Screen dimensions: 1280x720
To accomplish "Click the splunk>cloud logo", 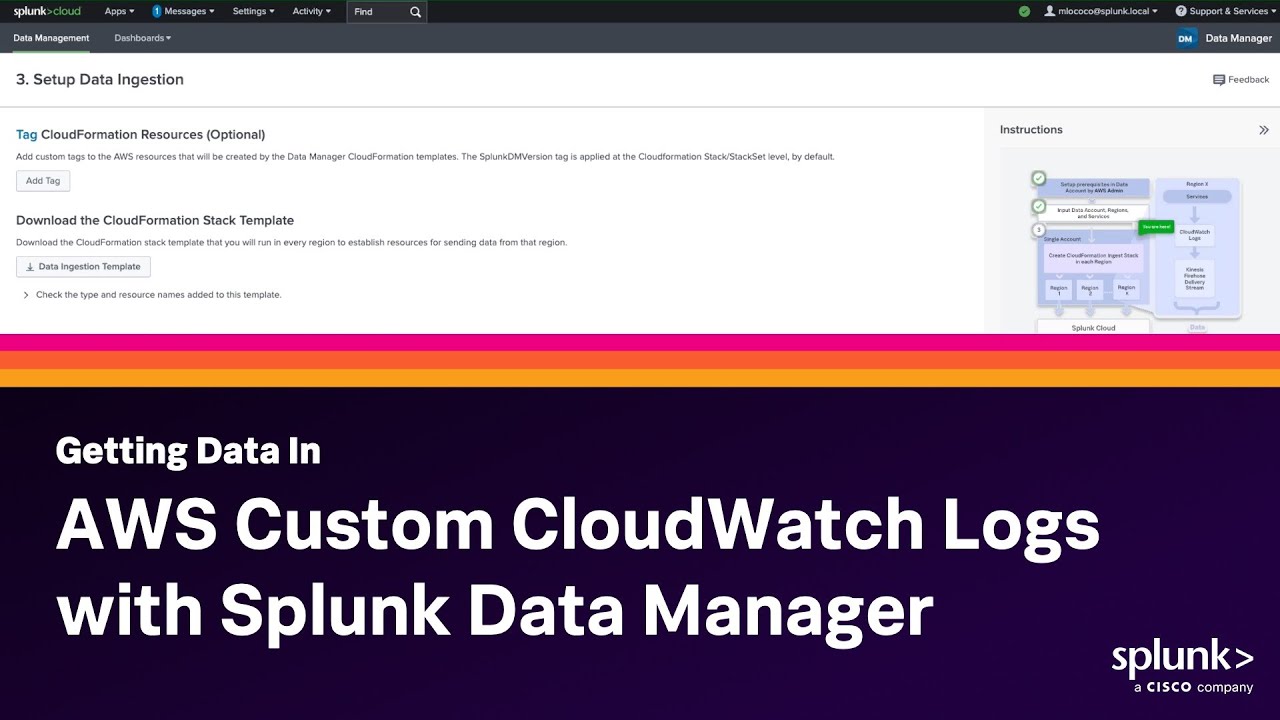I will point(47,11).
